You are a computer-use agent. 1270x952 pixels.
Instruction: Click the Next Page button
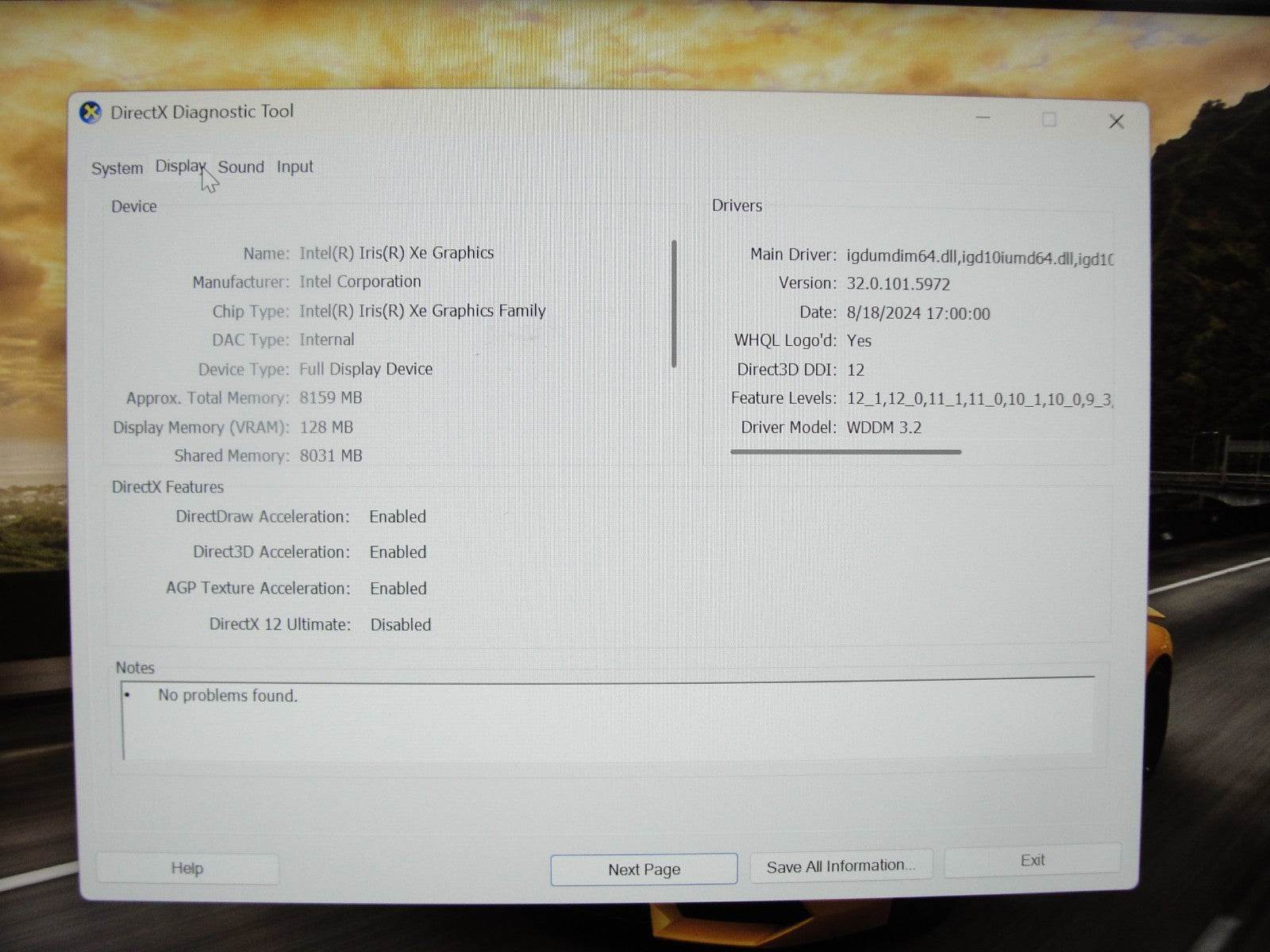[x=643, y=869]
